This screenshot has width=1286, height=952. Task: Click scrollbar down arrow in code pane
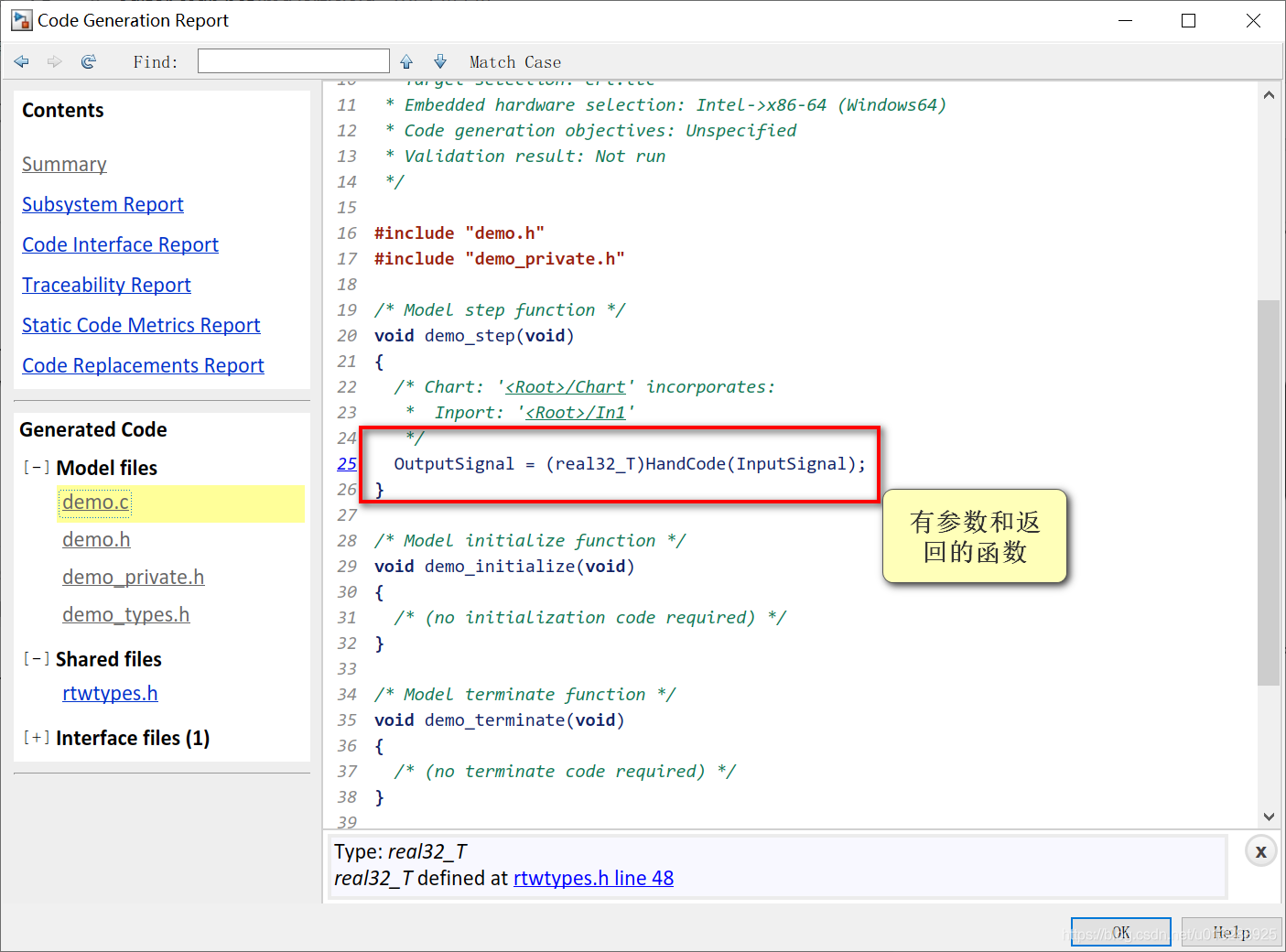click(1269, 817)
